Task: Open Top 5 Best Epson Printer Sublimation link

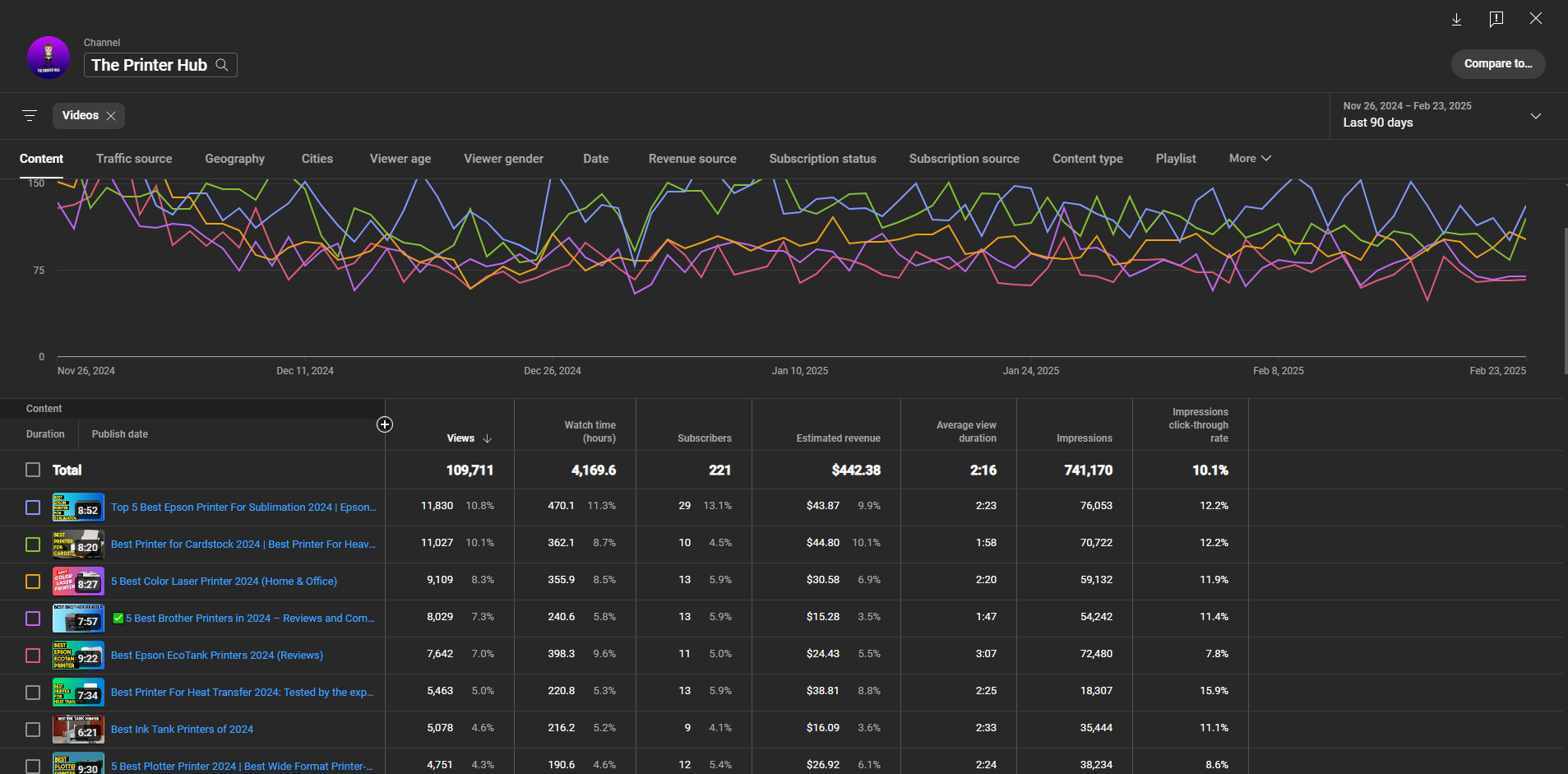Action: pos(243,508)
